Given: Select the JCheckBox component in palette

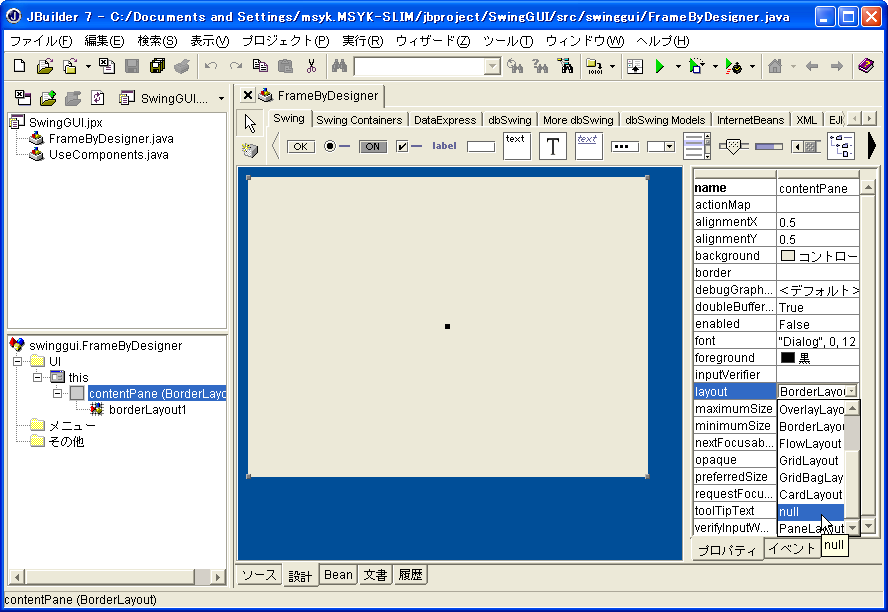Looking at the screenshot, I should (409, 146).
